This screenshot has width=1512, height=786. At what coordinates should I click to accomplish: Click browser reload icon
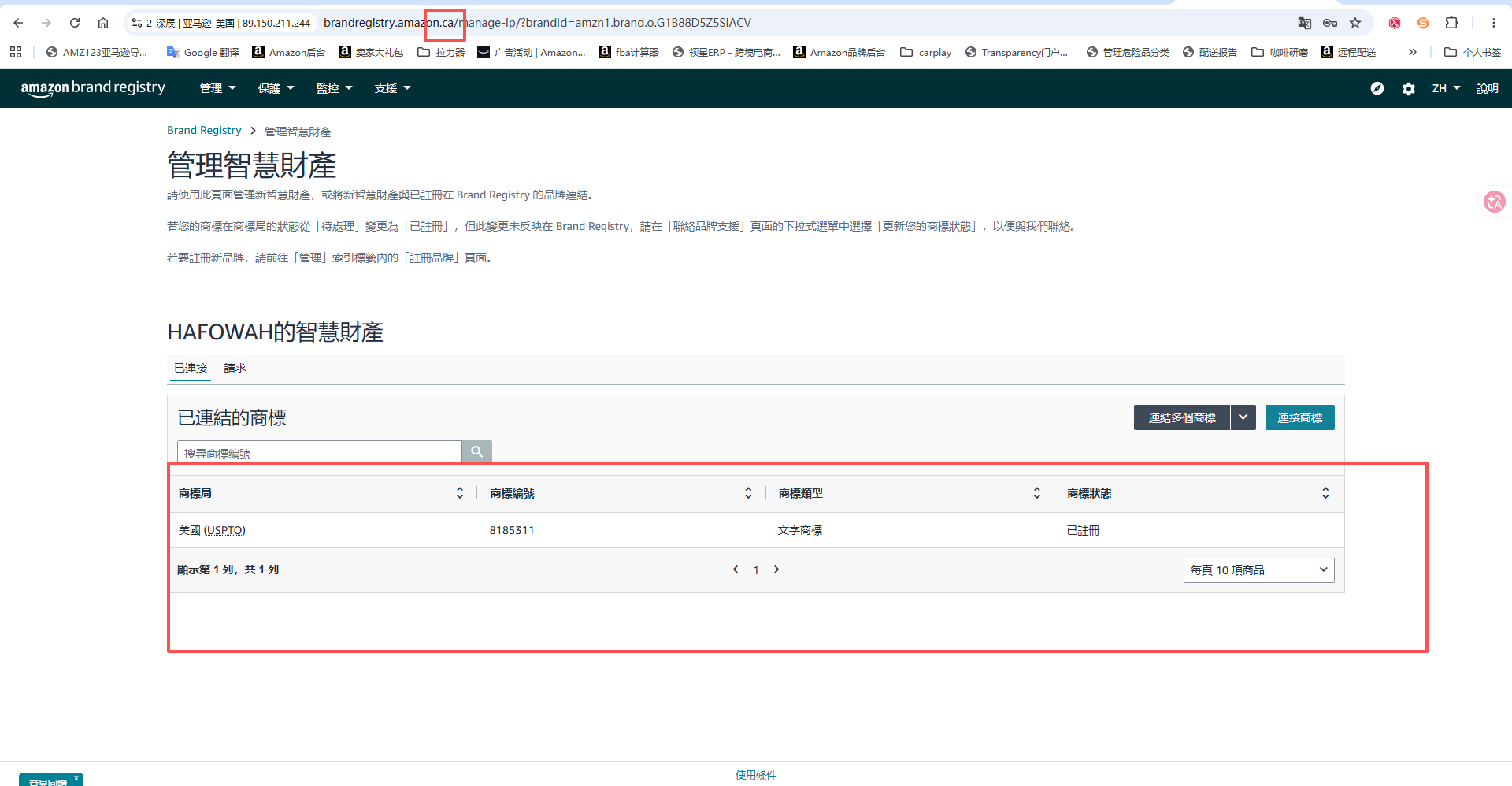pos(75,23)
